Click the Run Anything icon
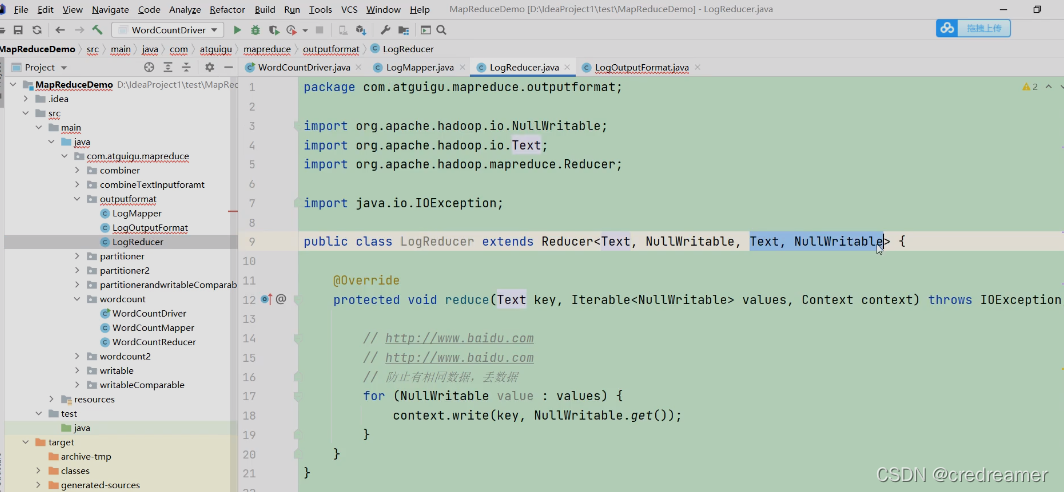This screenshot has width=1064, height=492. [425, 30]
